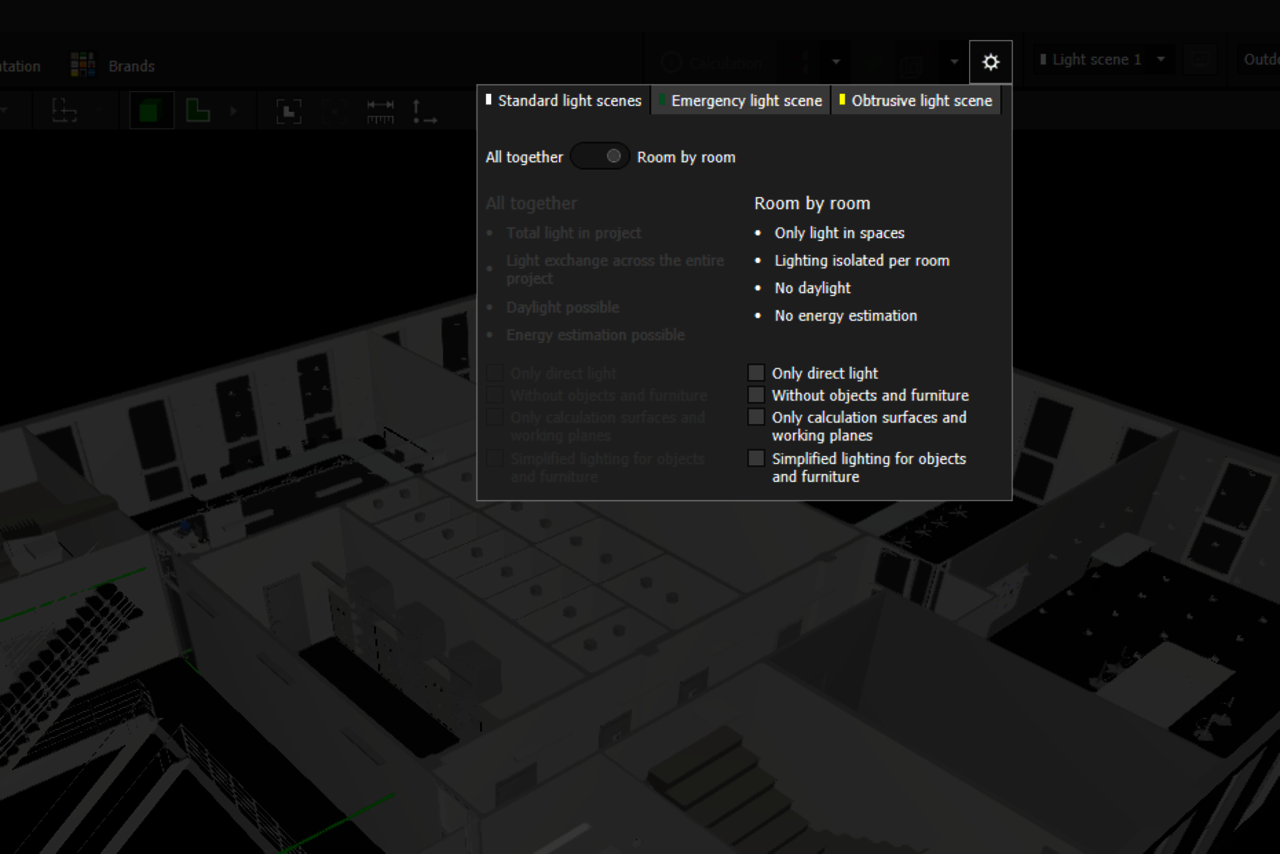
Task: Expand the small arrow beside the floor plan view icon
Action: tap(234, 111)
